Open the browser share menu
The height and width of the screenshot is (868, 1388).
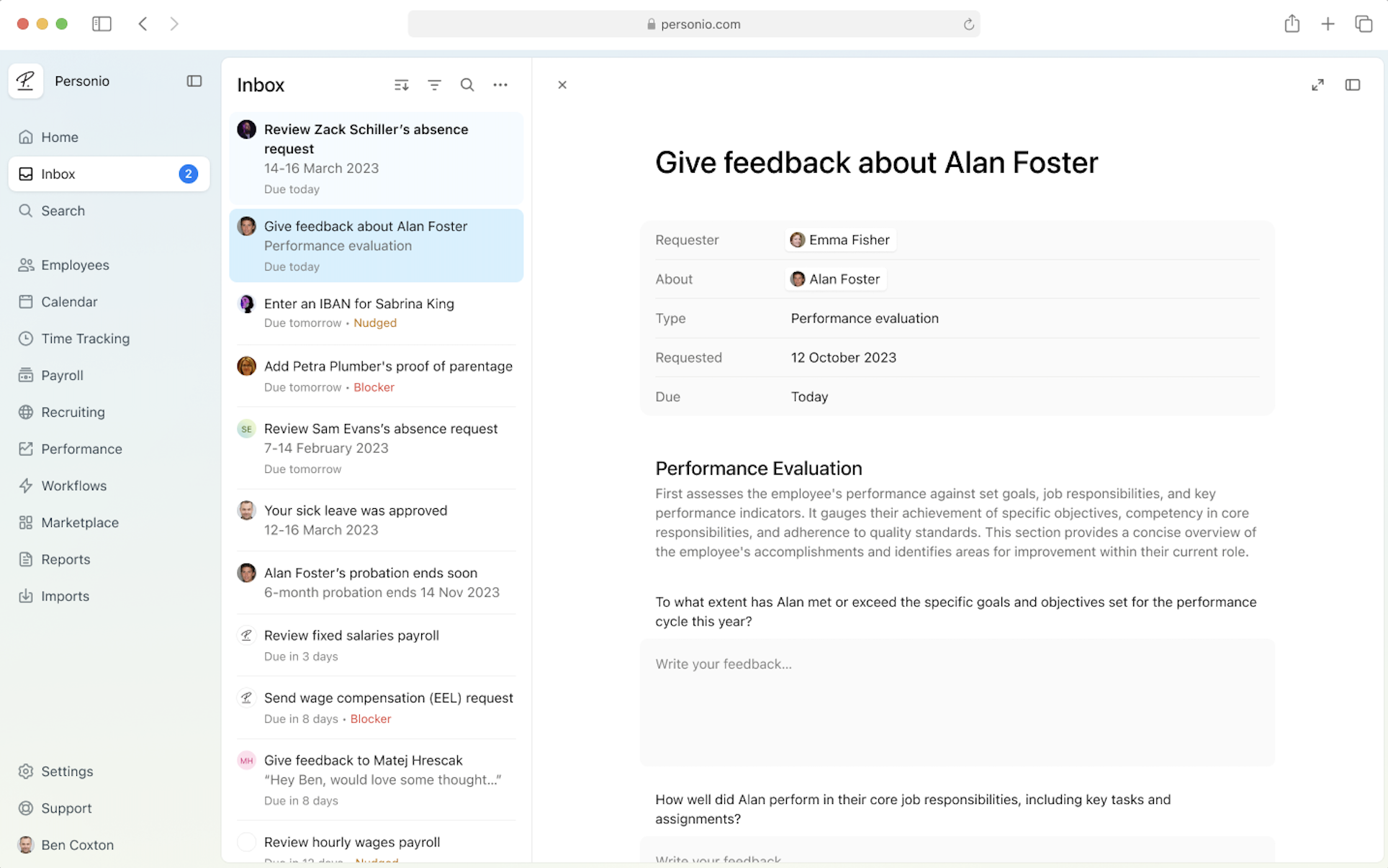(1292, 24)
